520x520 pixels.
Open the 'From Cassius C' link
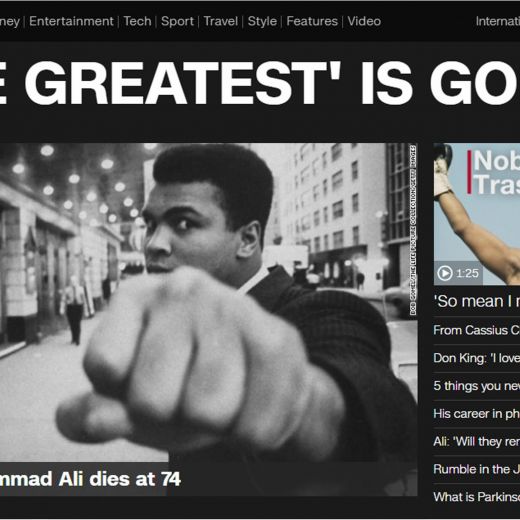477,330
